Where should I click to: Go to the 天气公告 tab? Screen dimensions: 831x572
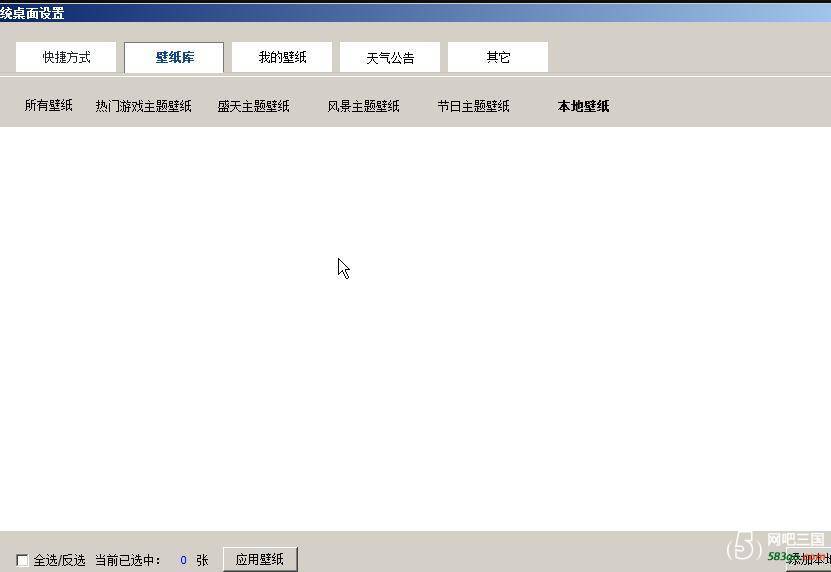pos(390,57)
